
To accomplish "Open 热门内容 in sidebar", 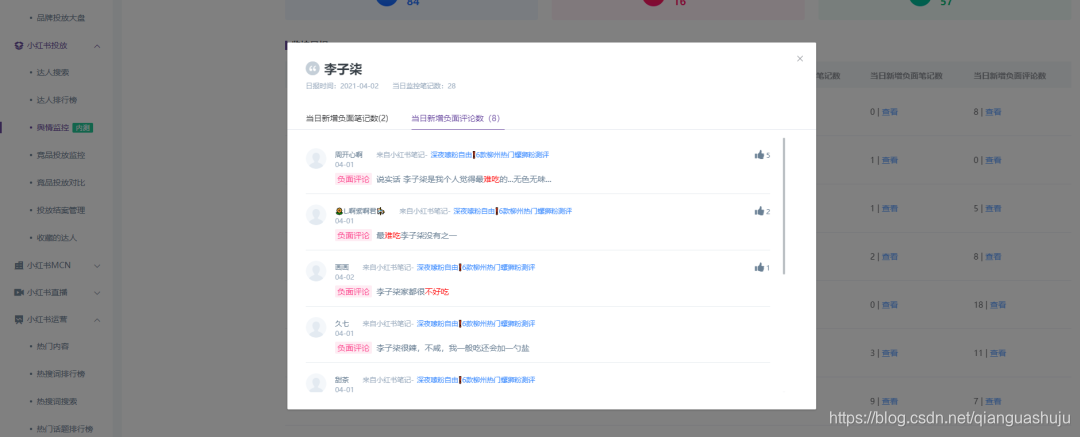I will [53, 346].
